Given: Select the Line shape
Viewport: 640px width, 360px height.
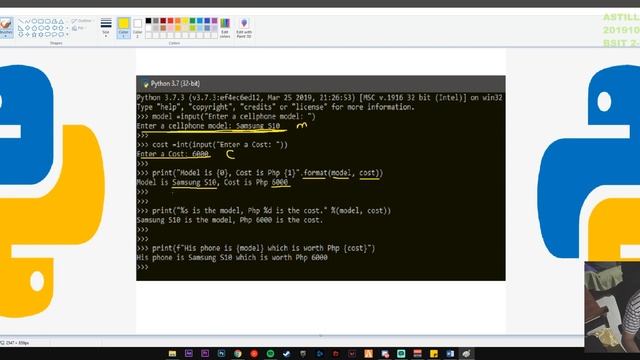Looking at the screenshot, I should coord(21,21).
